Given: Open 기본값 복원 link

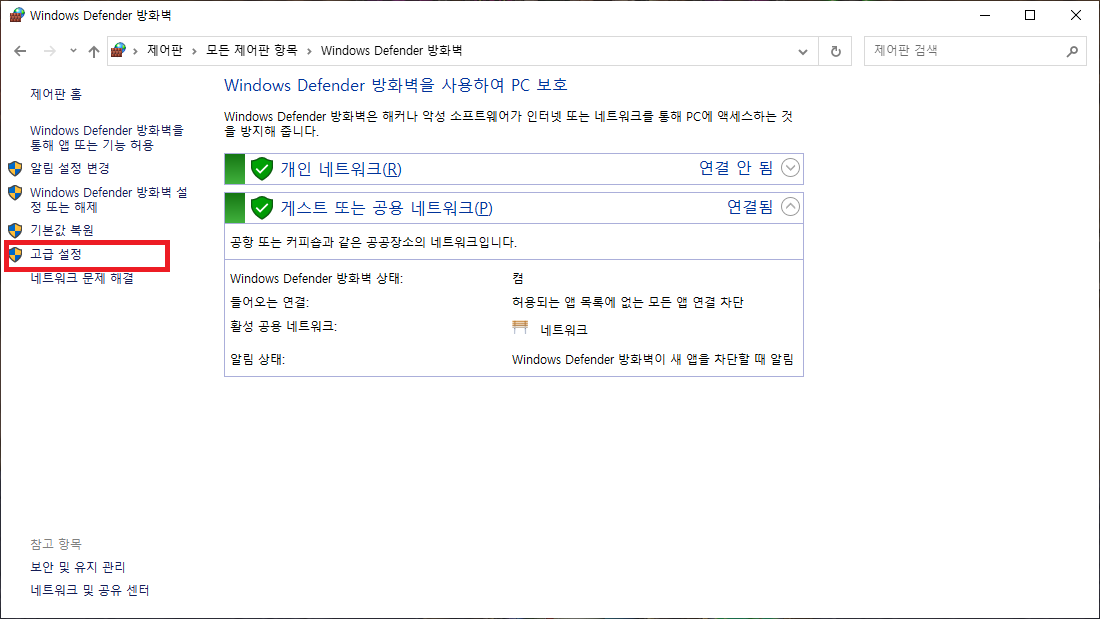Looking at the screenshot, I should (x=62, y=230).
